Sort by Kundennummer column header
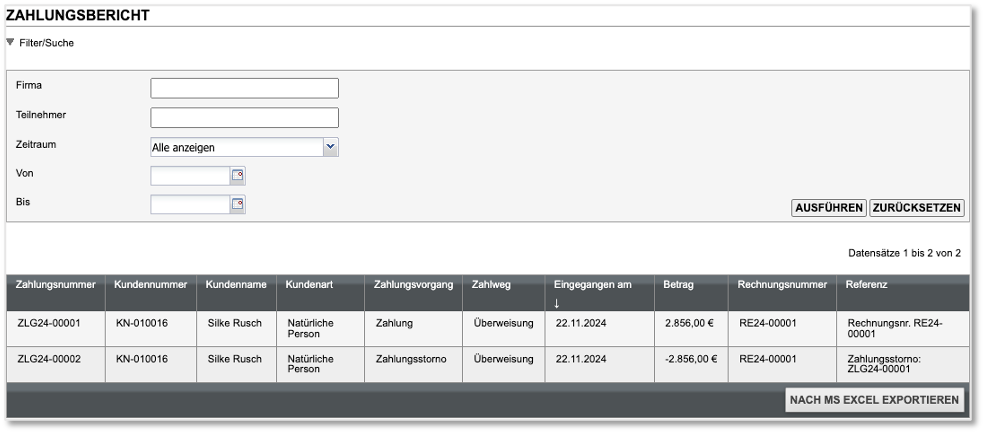The image size is (984, 434). pos(151,285)
